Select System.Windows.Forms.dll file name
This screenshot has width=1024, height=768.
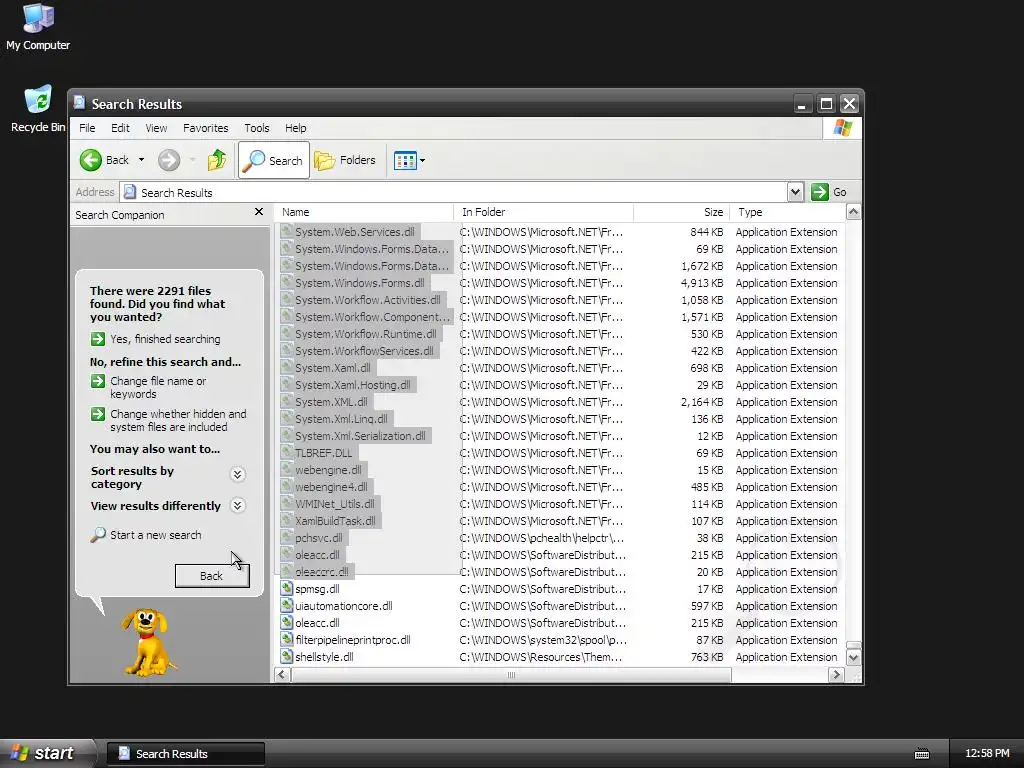359,283
